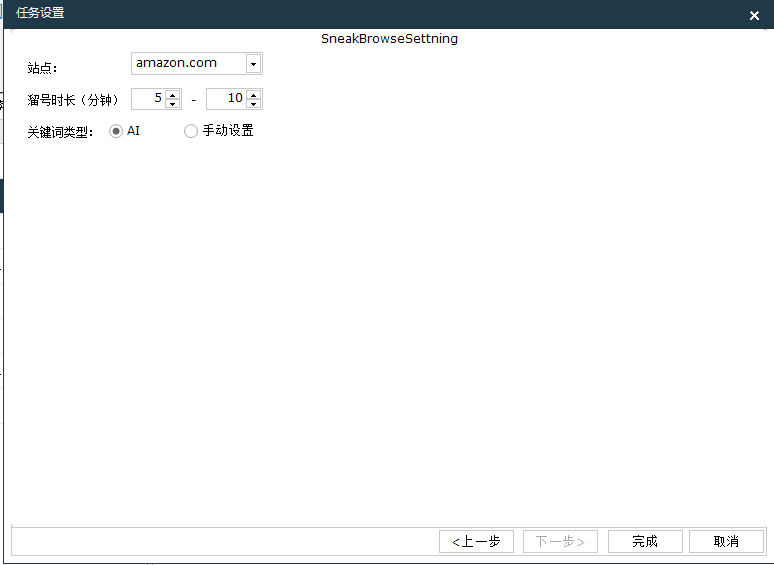
Task: Increase the minimum browsing duration value
Action: click(172, 94)
